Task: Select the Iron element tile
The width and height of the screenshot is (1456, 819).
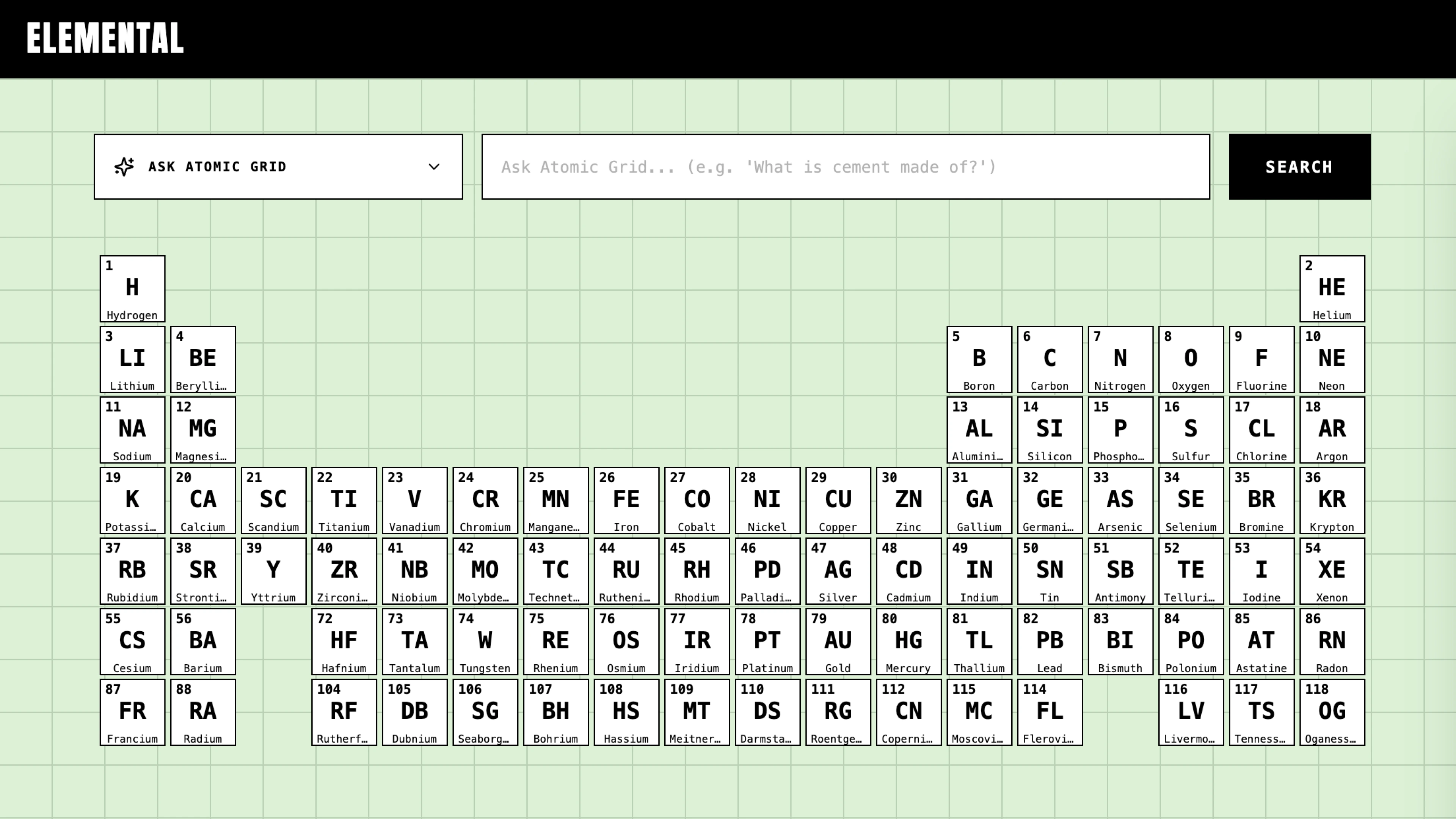Action: point(626,500)
